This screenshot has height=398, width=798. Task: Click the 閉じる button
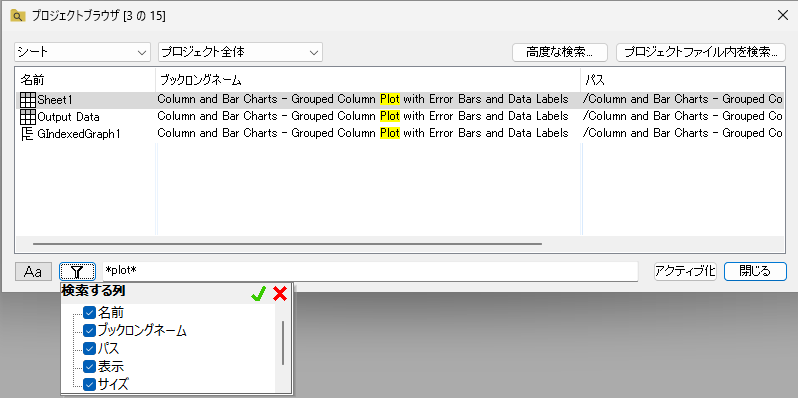coord(755,271)
